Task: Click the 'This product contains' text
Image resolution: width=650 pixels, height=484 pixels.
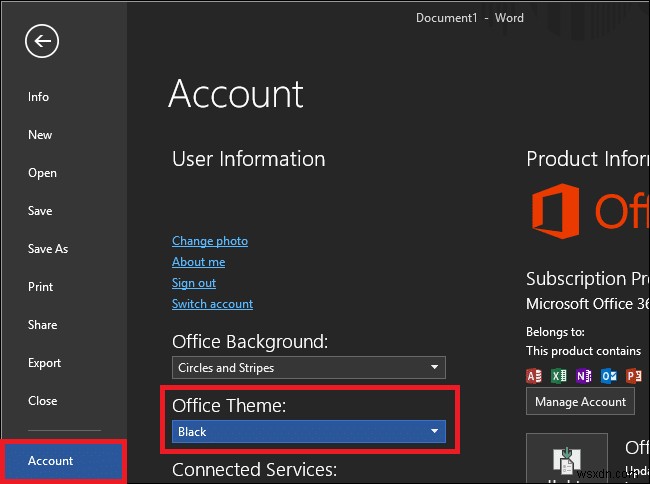Action: [x=583, y=351]
